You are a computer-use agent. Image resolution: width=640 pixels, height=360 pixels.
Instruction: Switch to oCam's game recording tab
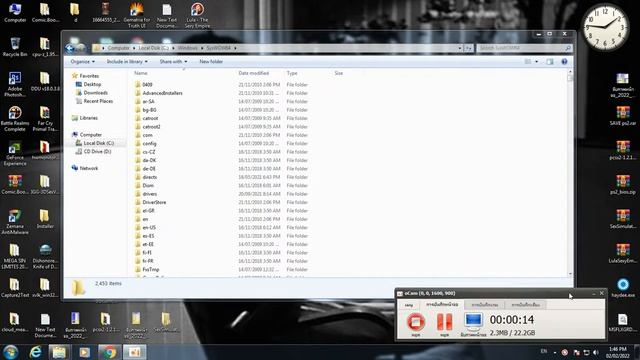click(484, 305)
